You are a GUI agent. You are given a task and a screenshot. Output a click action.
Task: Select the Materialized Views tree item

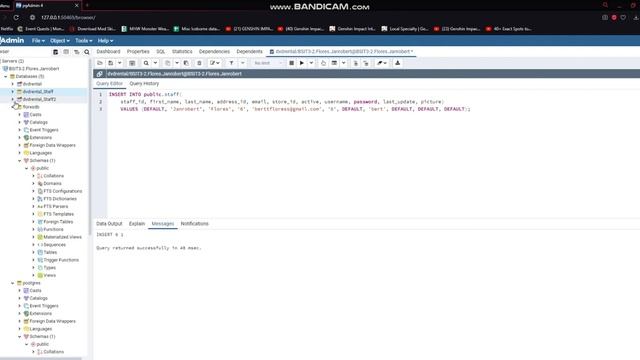click(62, 237)
